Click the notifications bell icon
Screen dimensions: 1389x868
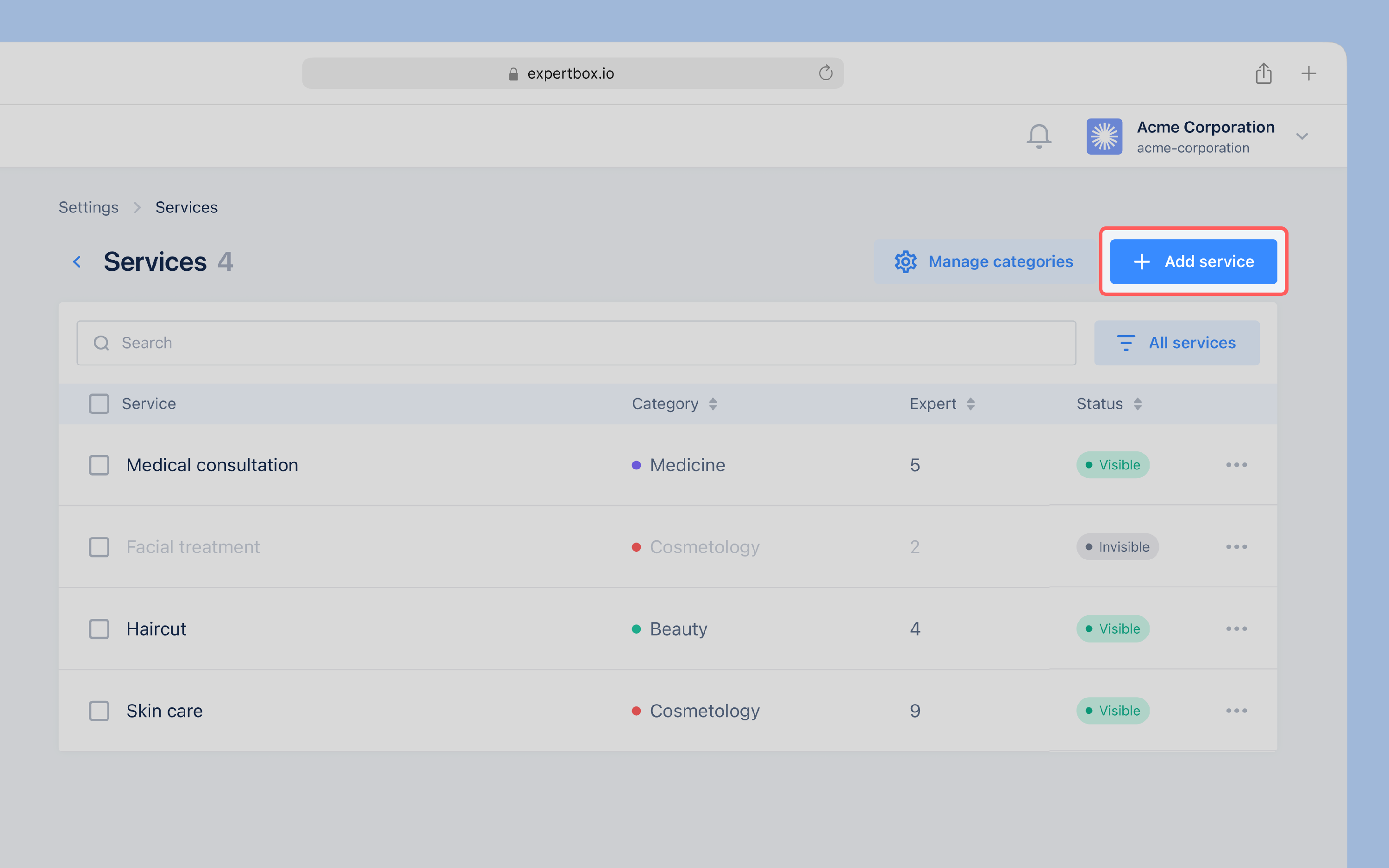pyautogui.click(x=1039, y=137)
